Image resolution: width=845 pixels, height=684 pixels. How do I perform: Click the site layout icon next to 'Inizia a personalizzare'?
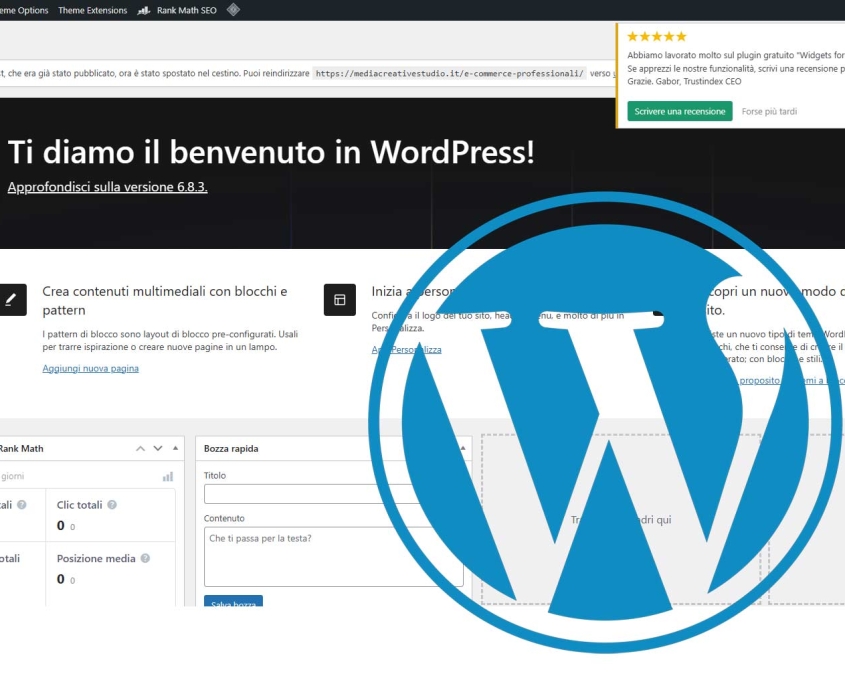coord(340,298)
